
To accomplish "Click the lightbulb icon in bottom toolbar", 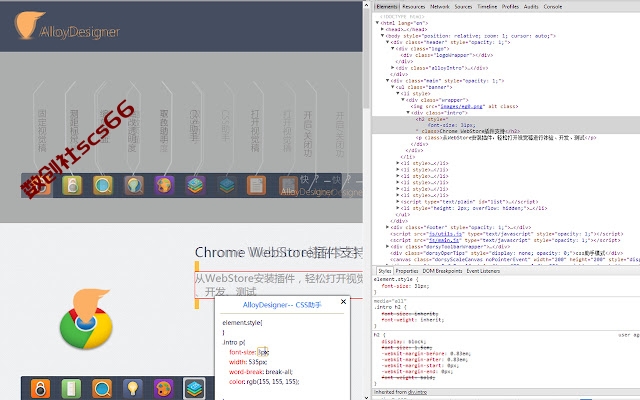I will coord(133,388).
